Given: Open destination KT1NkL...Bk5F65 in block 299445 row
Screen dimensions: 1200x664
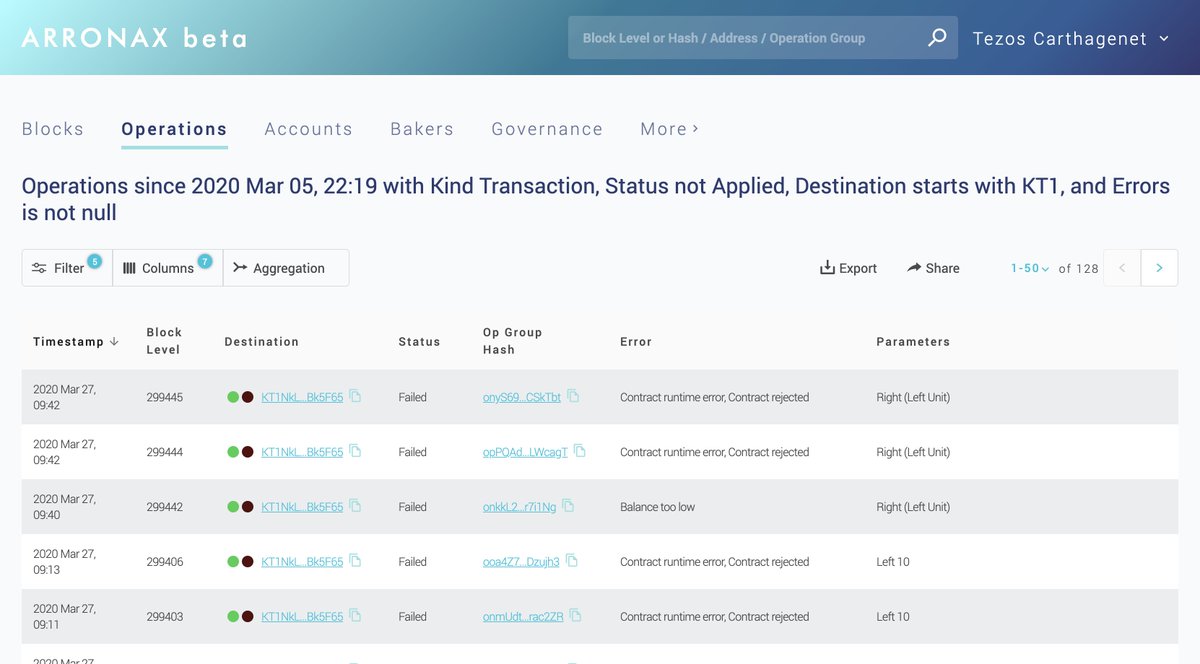Looking at the screenshot, I should [x=302, y=397].
